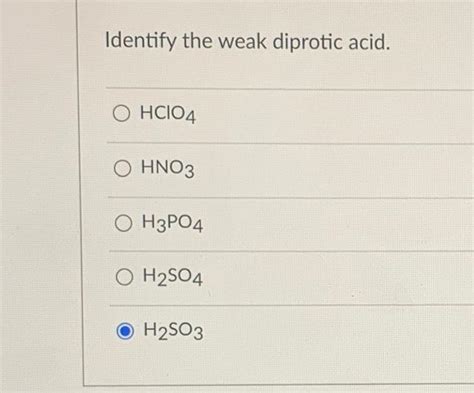Choose the H3PO4 radio button
The height and width of the screenshot is (393, 474).
click(123, 223)
